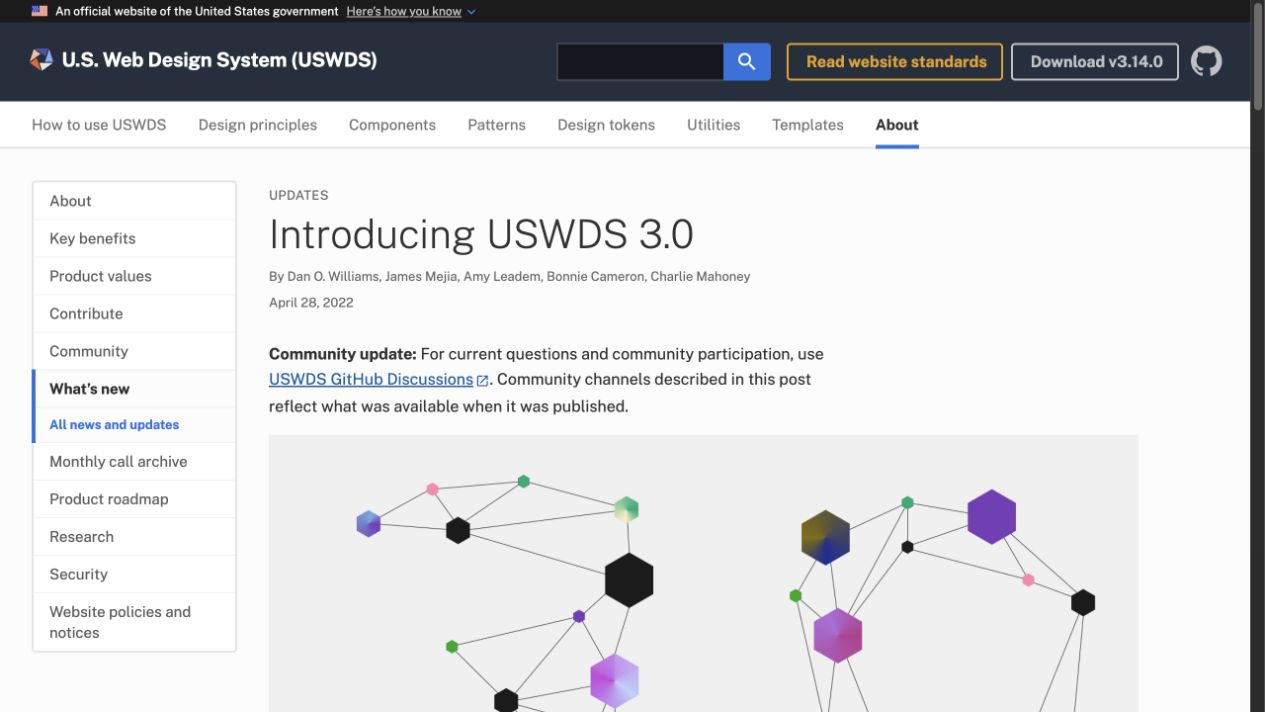Open Product values sidebar link
The image size is (1265, 712).
(134, 276)
